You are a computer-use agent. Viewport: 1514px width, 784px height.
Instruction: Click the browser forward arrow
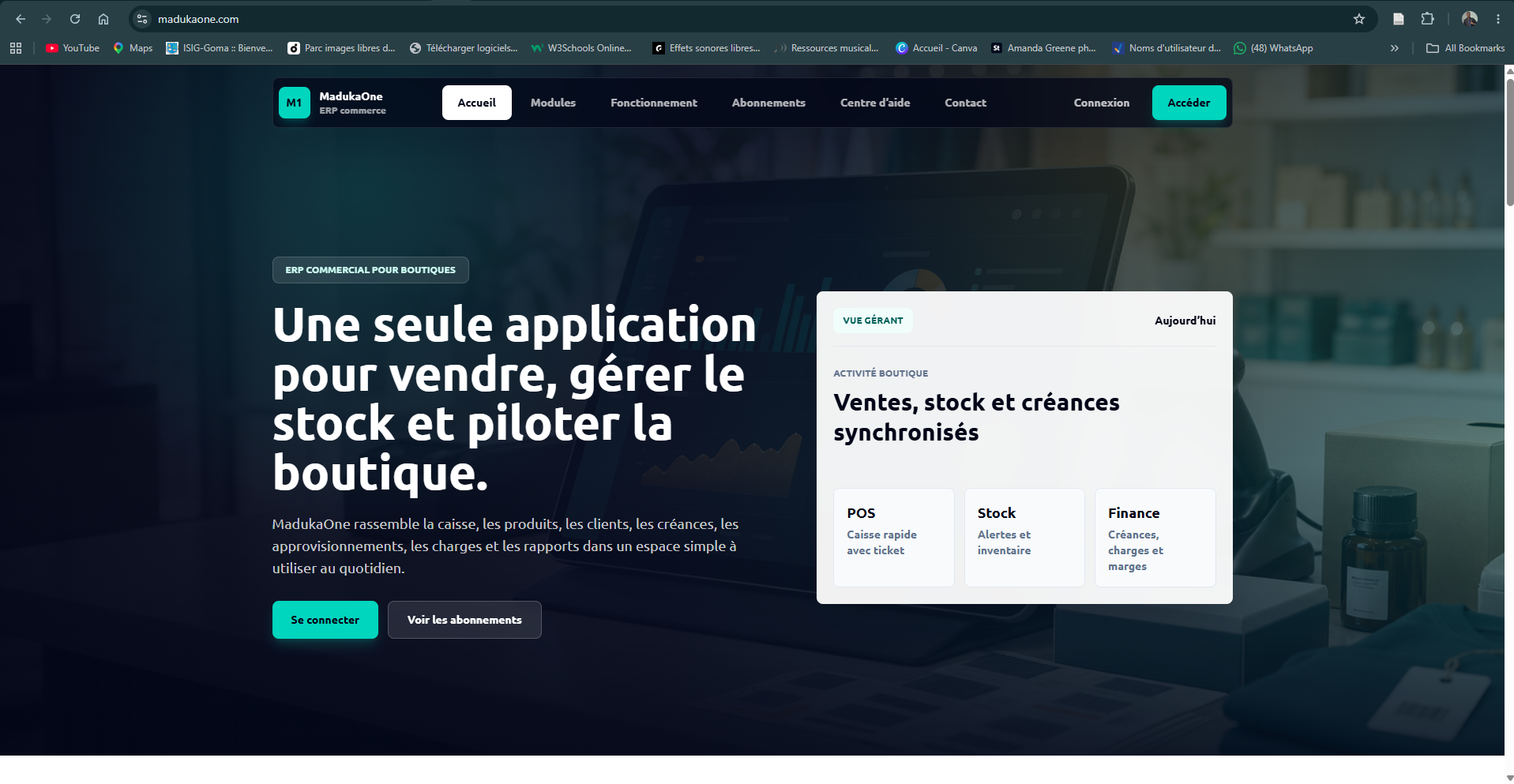[x=47, y=19]
